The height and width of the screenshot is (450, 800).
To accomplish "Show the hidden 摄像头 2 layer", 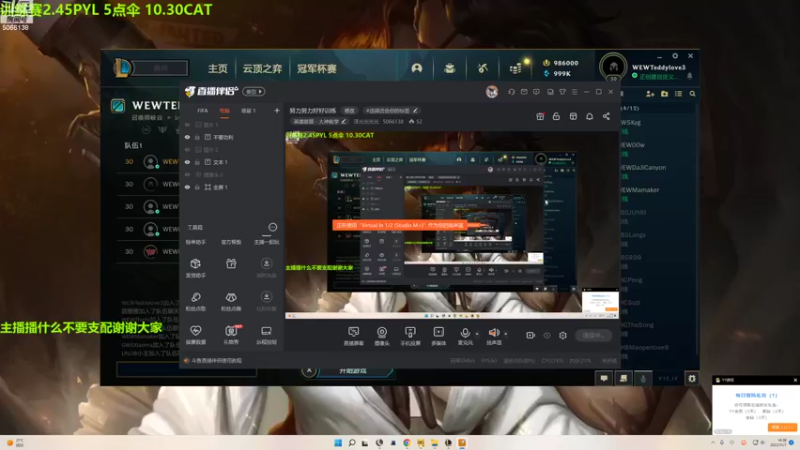I will 187,174.
